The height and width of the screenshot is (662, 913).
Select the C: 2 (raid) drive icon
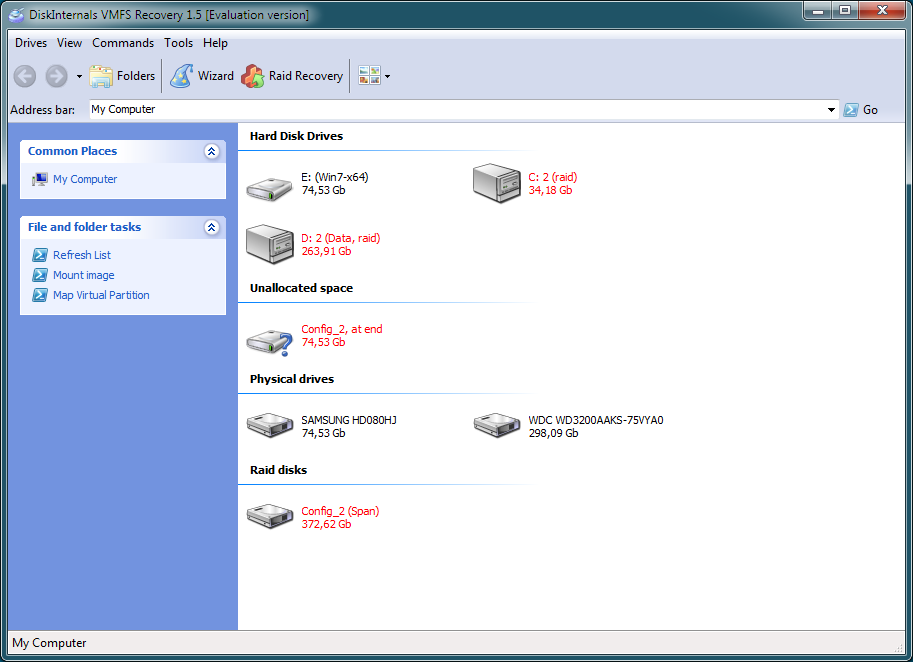[x=497, y=183]
